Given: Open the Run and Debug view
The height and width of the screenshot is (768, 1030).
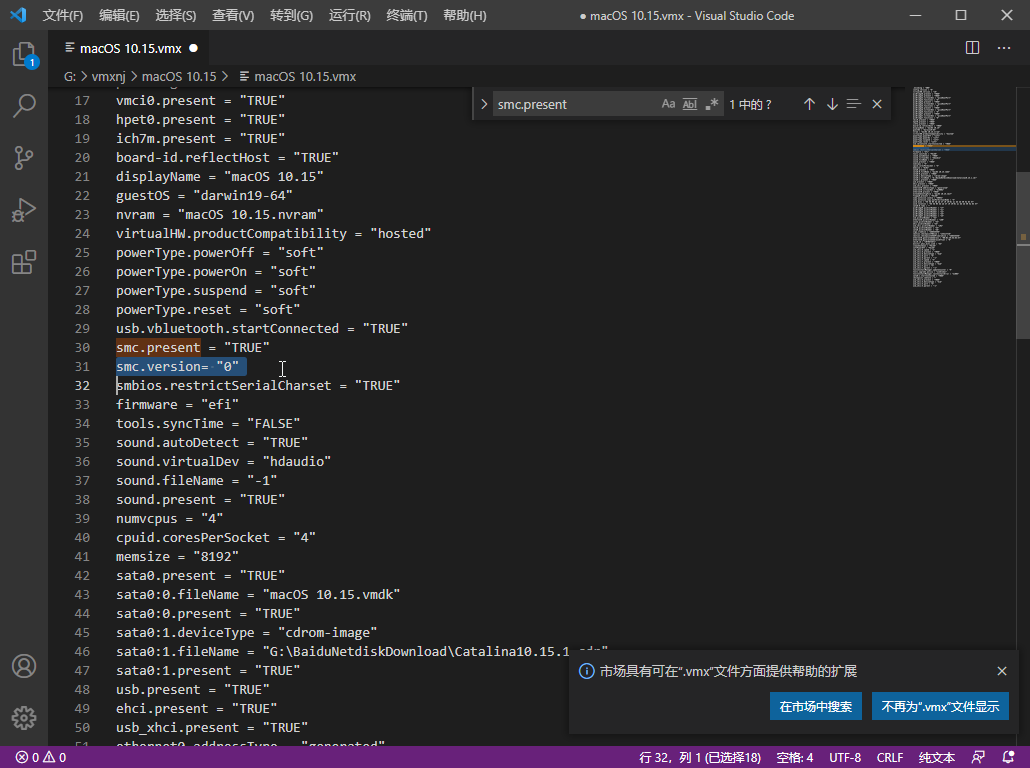Looking at the screenshot, I should tap(24, 210).
